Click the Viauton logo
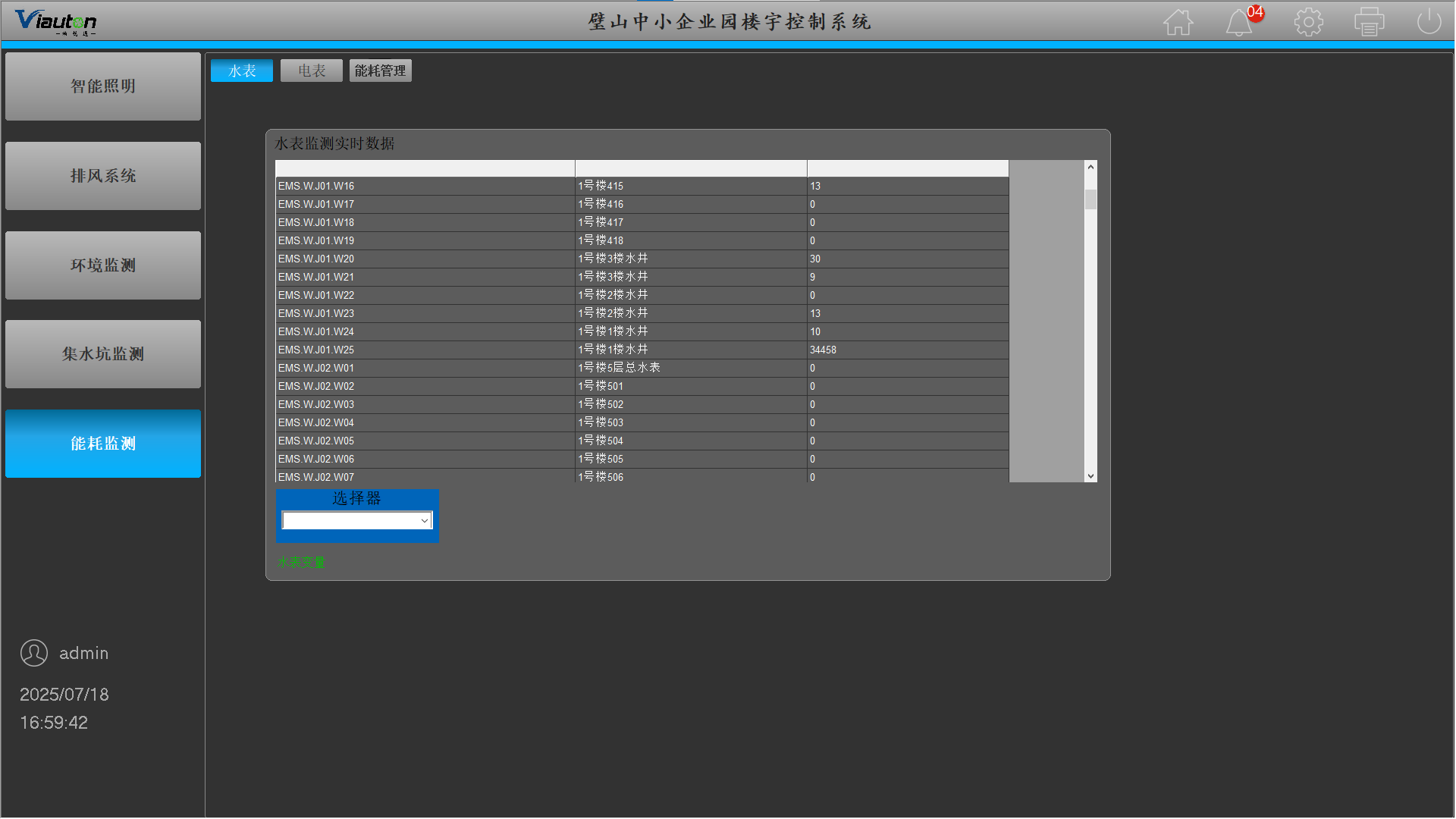The image size is (1456, 819). click(56, 21)
